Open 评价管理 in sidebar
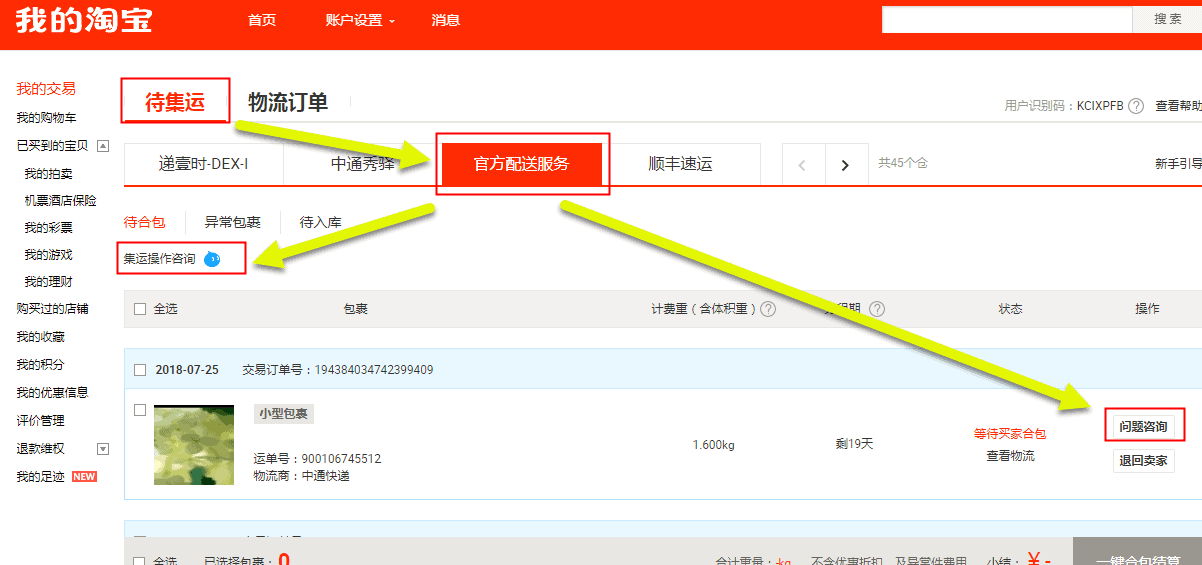This screenshot has height=565, width=1202. (x=40, y=421)
